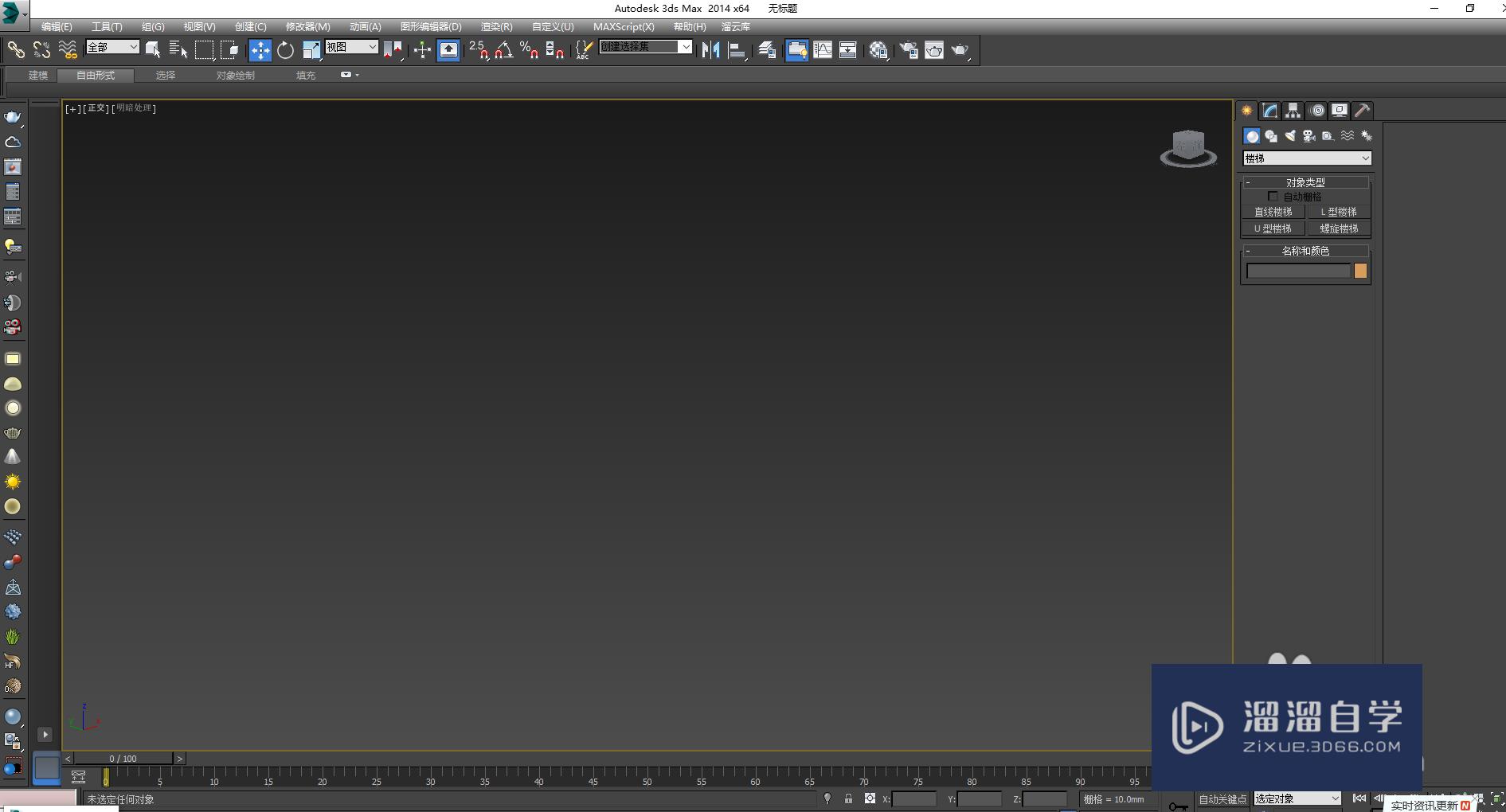This screenshot has height=812, width=1506.
Task: Open the Layer Manager
Action: point(767,50)
